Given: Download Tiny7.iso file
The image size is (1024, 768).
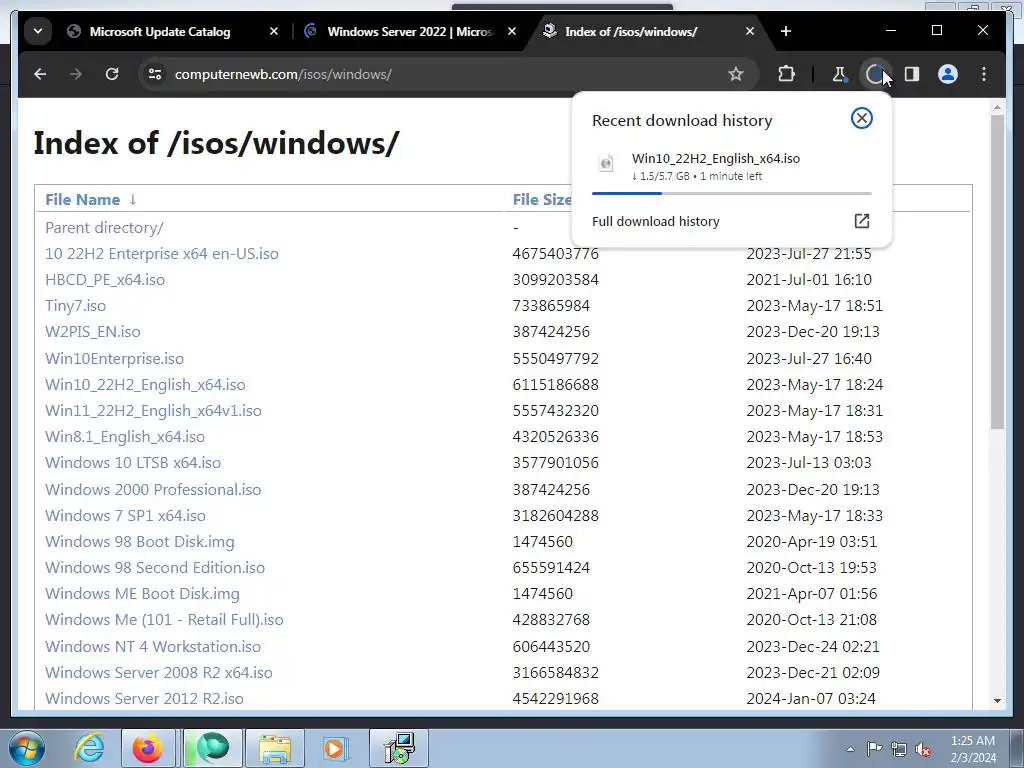Looking at the screenshot, I should tap(75, 306).
